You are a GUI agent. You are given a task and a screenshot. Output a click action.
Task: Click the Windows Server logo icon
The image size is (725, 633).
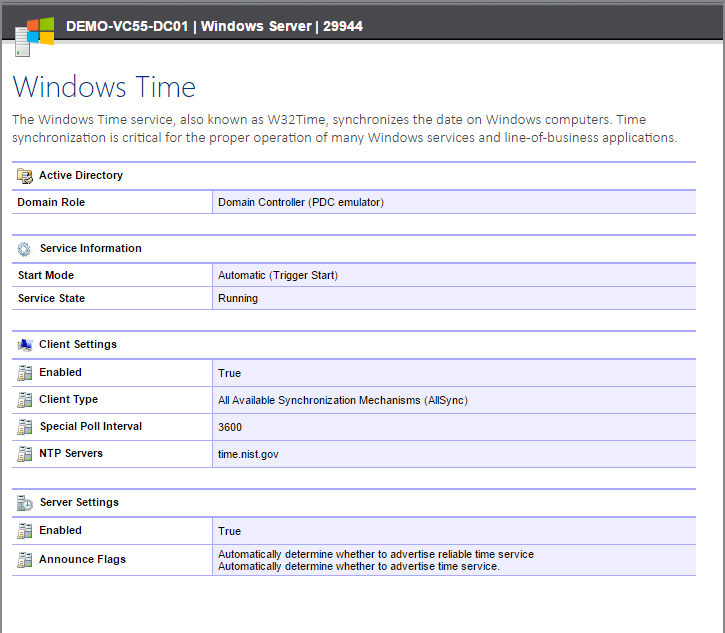point(35,37)
